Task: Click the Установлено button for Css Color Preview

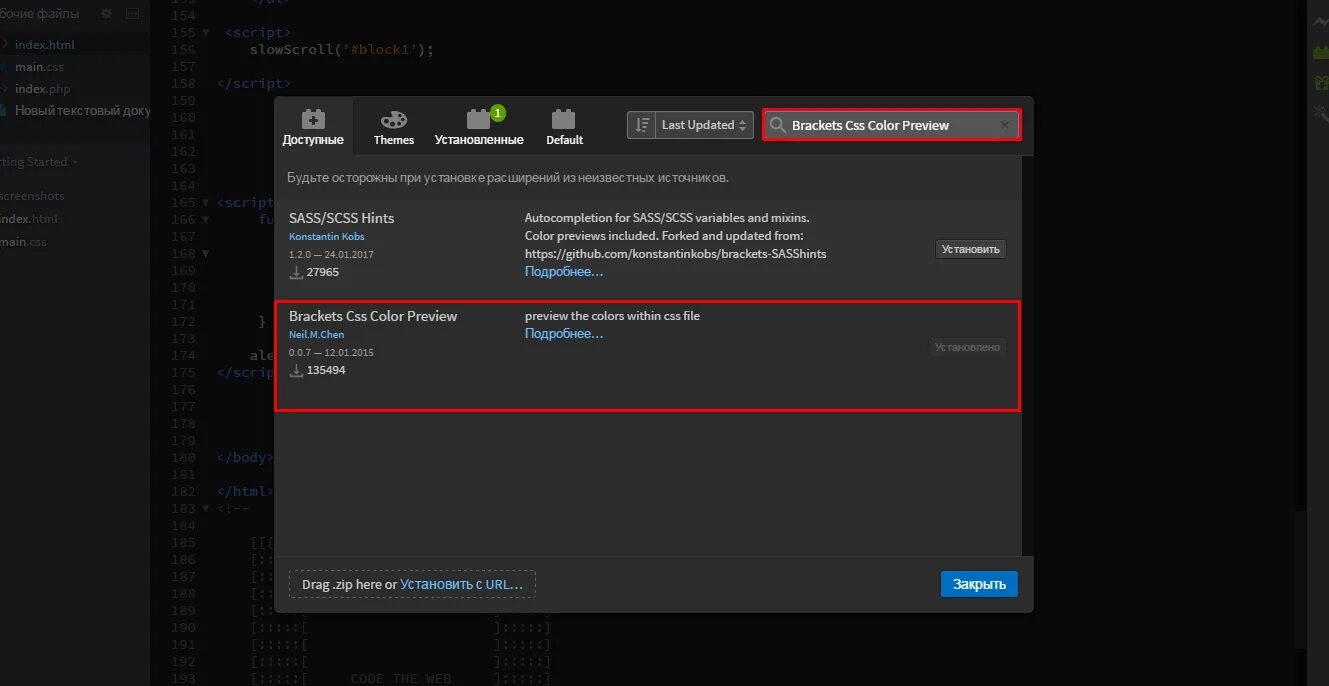Action: 967,347
